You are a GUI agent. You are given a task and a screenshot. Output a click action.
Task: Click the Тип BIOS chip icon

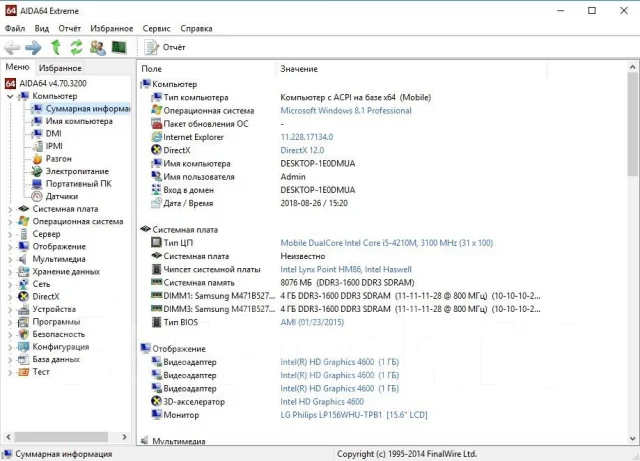[x=156, y=322]
